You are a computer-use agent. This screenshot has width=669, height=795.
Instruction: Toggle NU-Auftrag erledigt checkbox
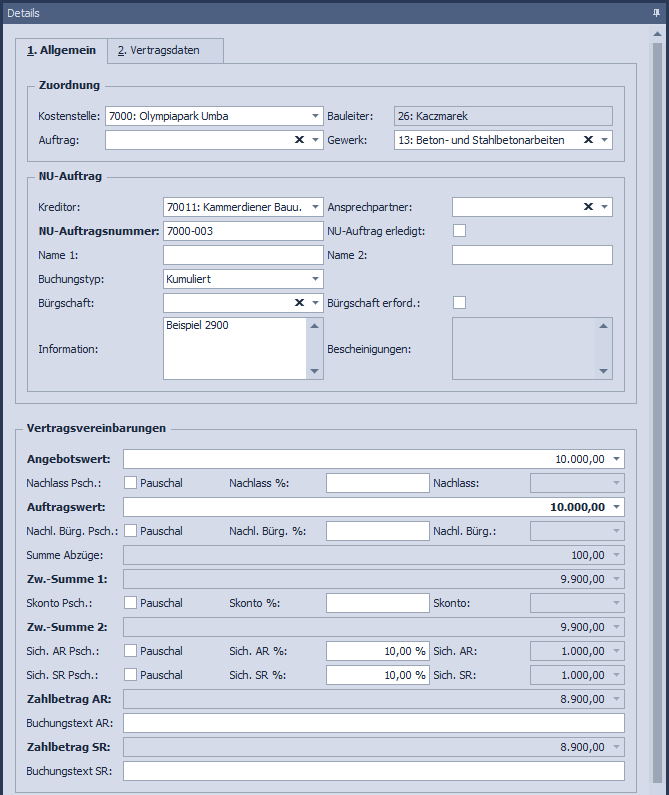[459, 231]
